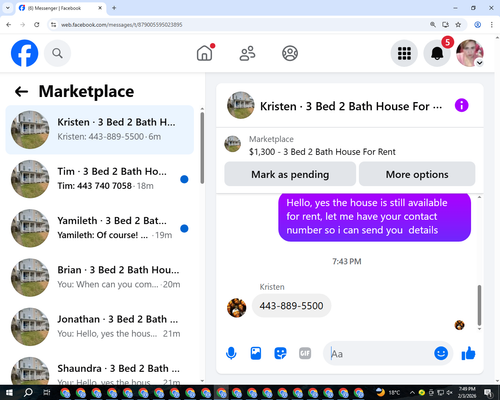
Task: Show hidden system tray icons
Action: (x=412, y=393)
